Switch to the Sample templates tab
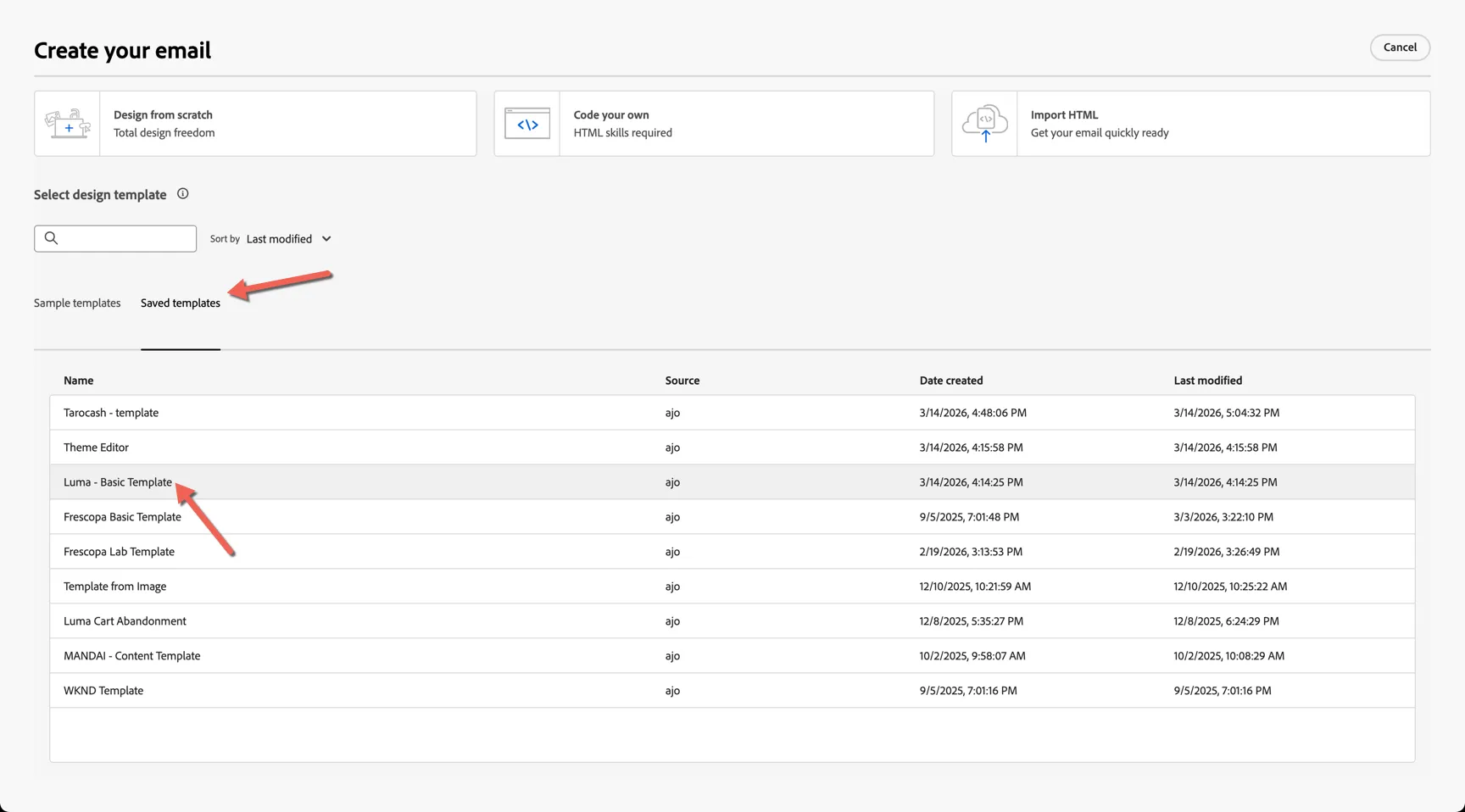The width and height of the screenshot is (1465, 812). click(77, 303)
